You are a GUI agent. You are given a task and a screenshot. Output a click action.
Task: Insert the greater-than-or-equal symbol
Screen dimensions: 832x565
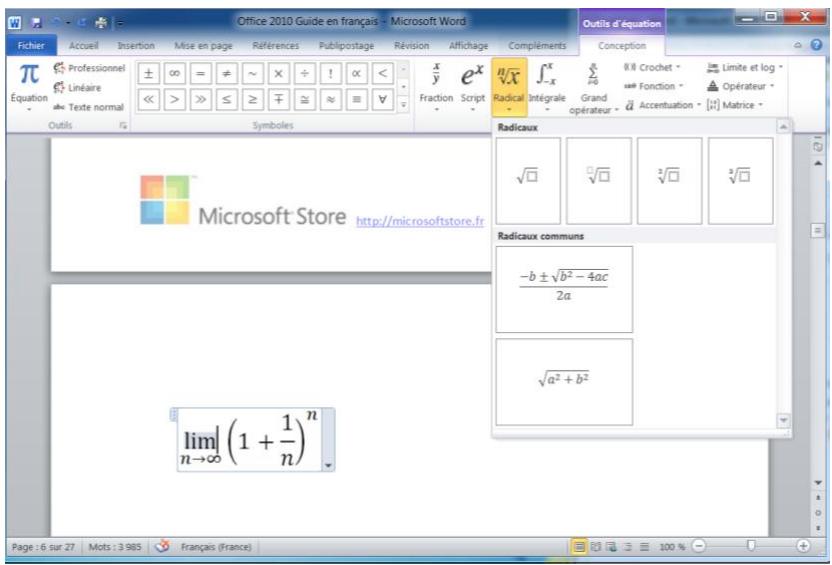(x=253, y=99)
